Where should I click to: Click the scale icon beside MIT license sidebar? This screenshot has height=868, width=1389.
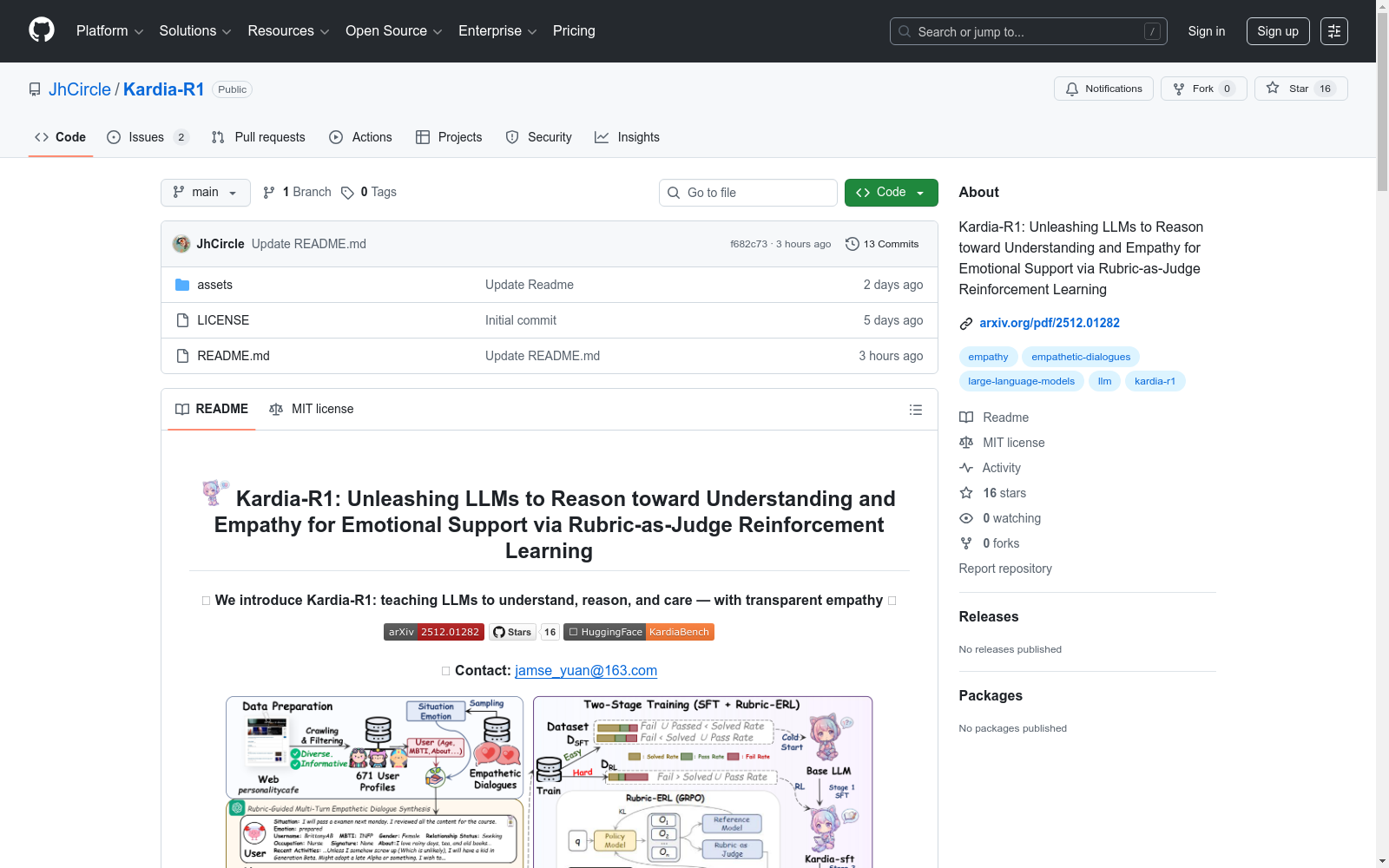[x=966, y=443]
